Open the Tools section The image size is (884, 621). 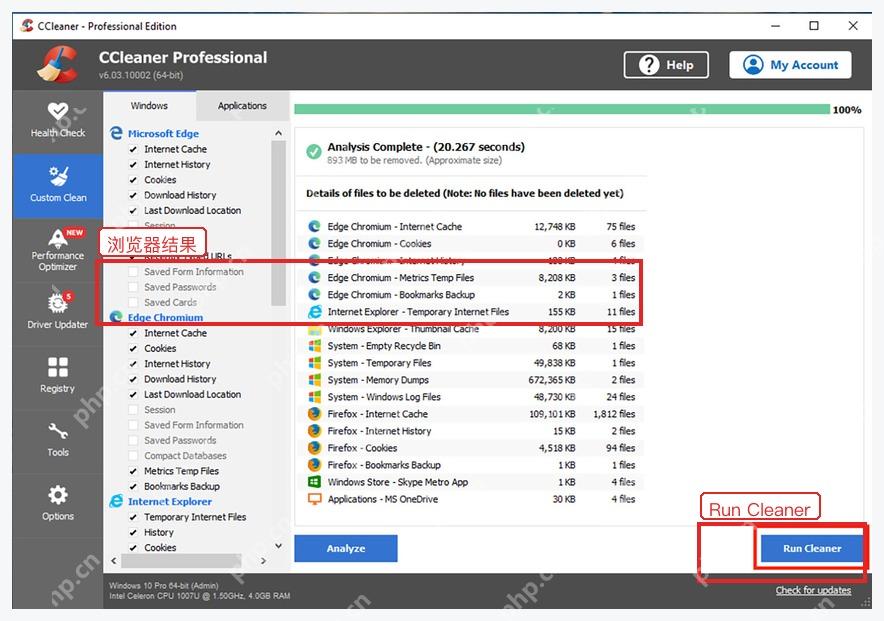click(58, 440)
